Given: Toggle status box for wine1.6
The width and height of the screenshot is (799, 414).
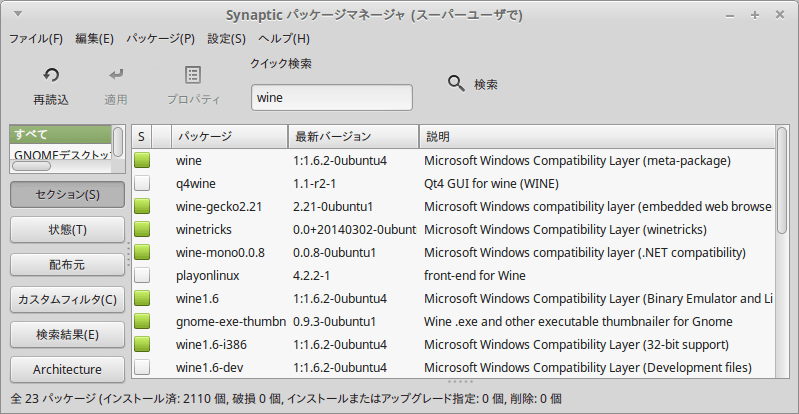Looking at the screenshot, I should [x=142, y=298].
